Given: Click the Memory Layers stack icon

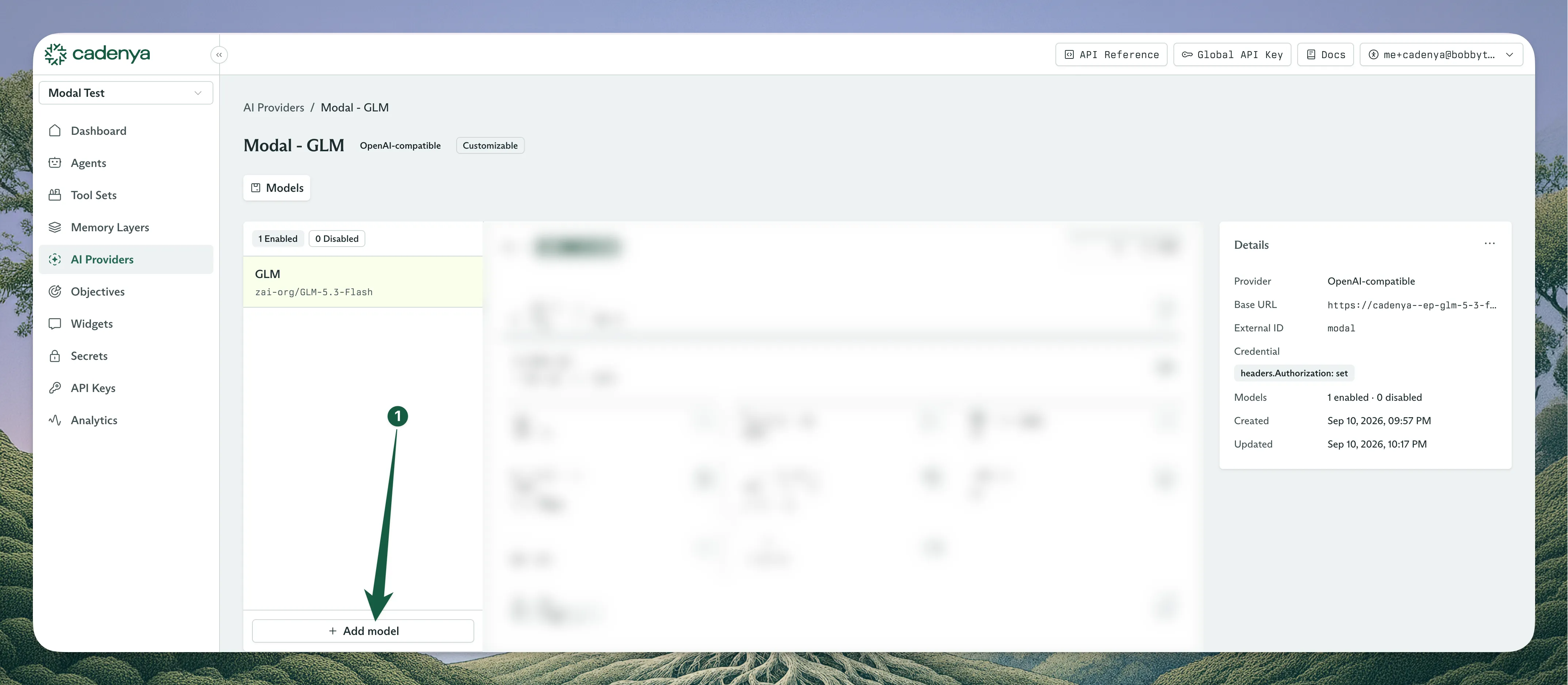Looking at the screenshot, I should point(55,227).
